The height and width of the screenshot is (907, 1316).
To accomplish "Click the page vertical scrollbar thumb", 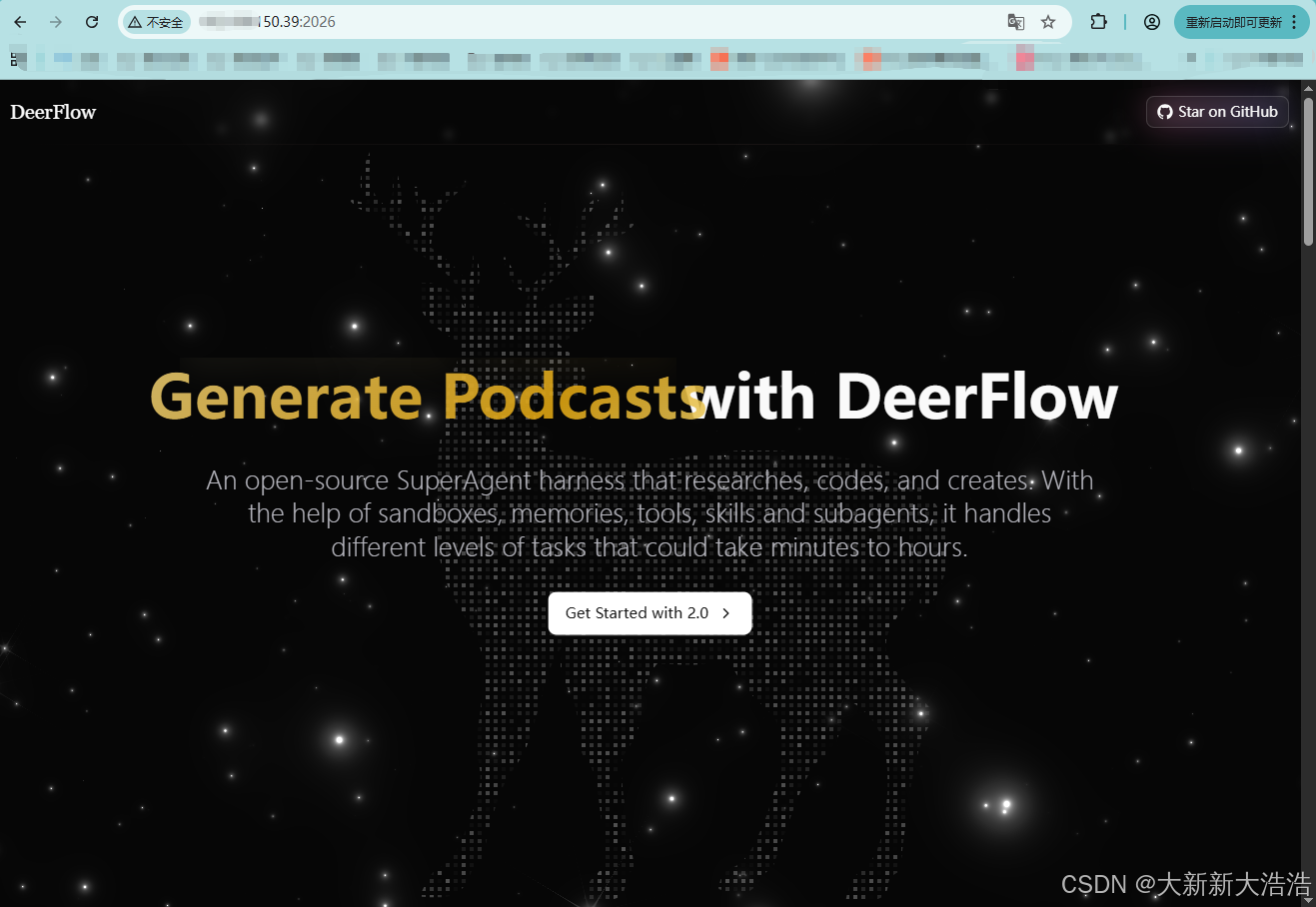I will [1308, 172].
